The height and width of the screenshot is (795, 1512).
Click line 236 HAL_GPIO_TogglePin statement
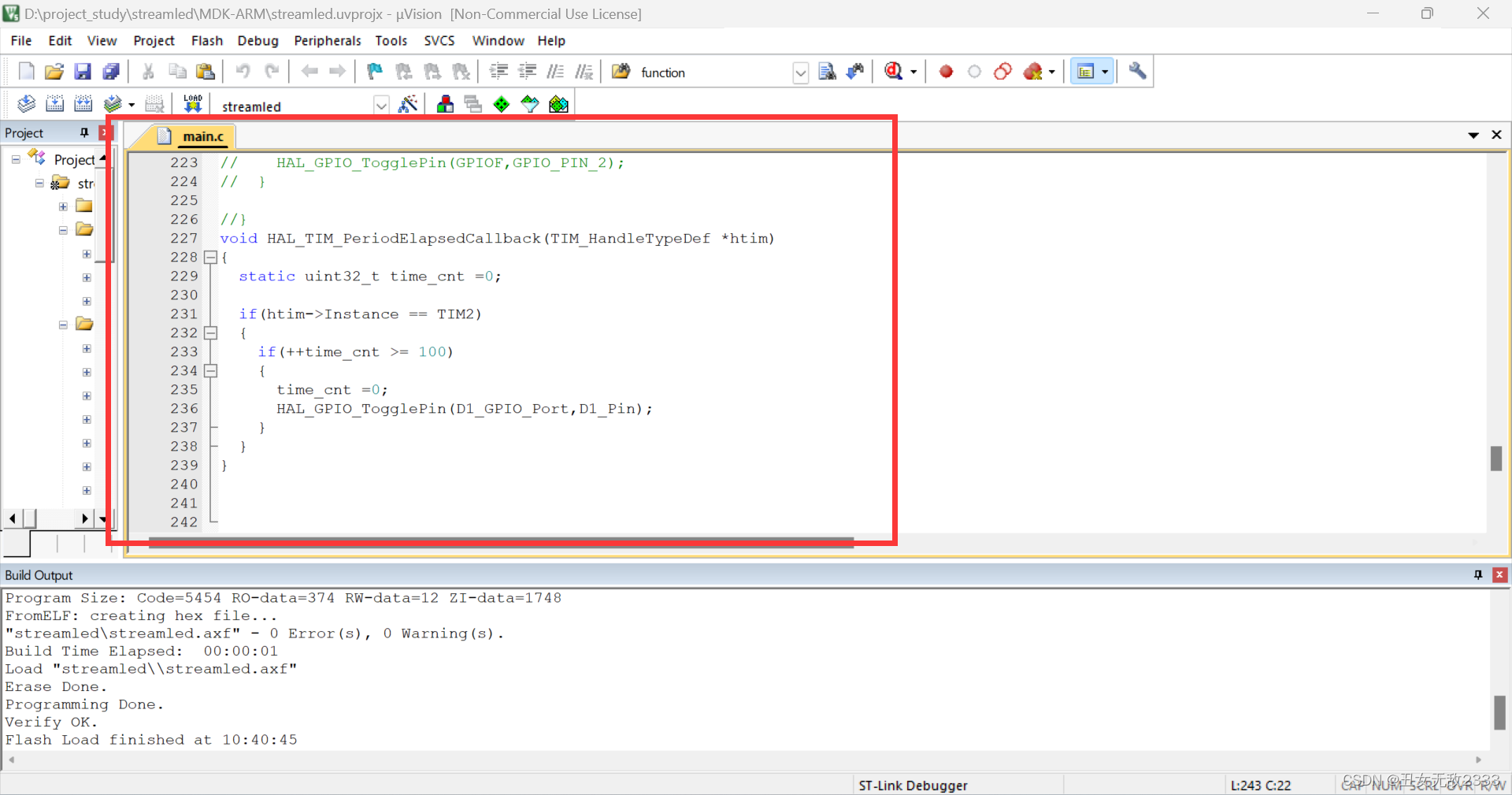[464, 409]
